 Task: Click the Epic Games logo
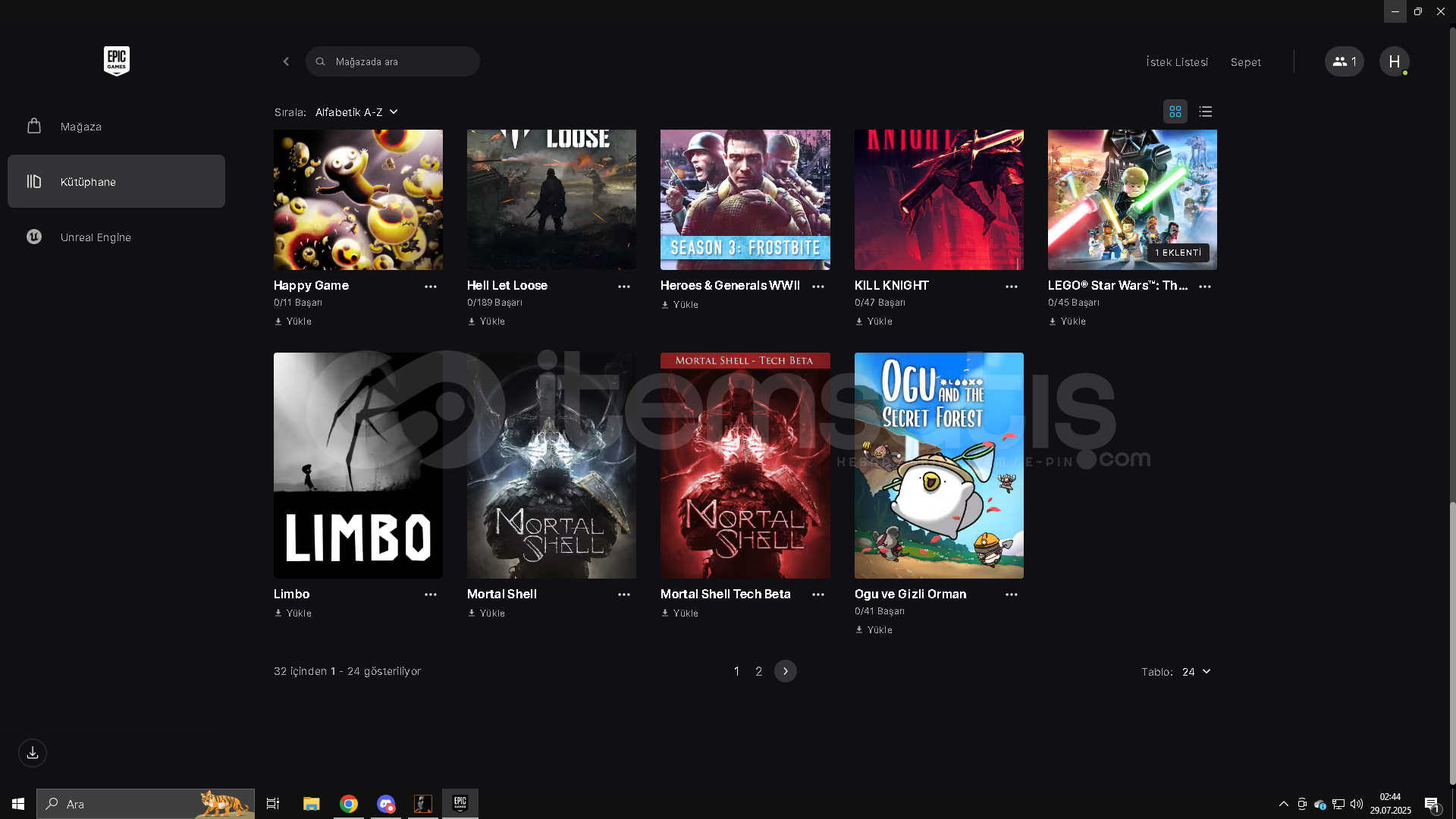point(117,61)
